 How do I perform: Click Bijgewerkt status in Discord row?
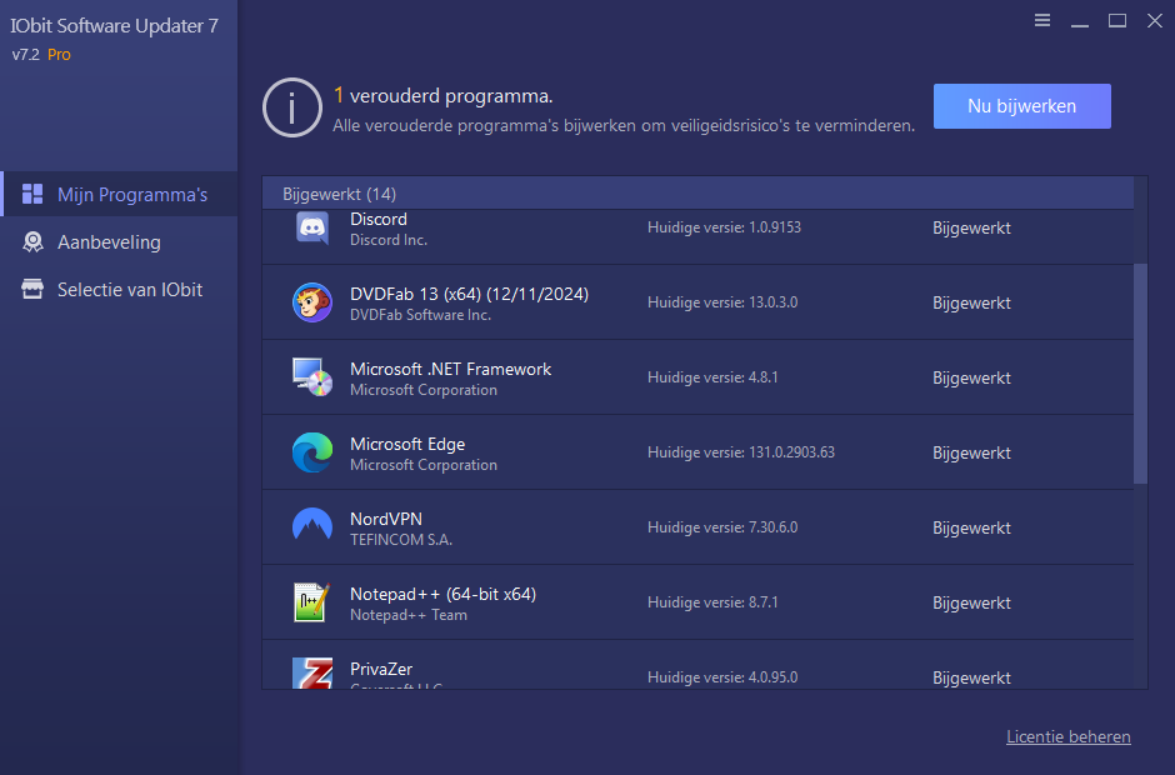(x=971, y=228)
